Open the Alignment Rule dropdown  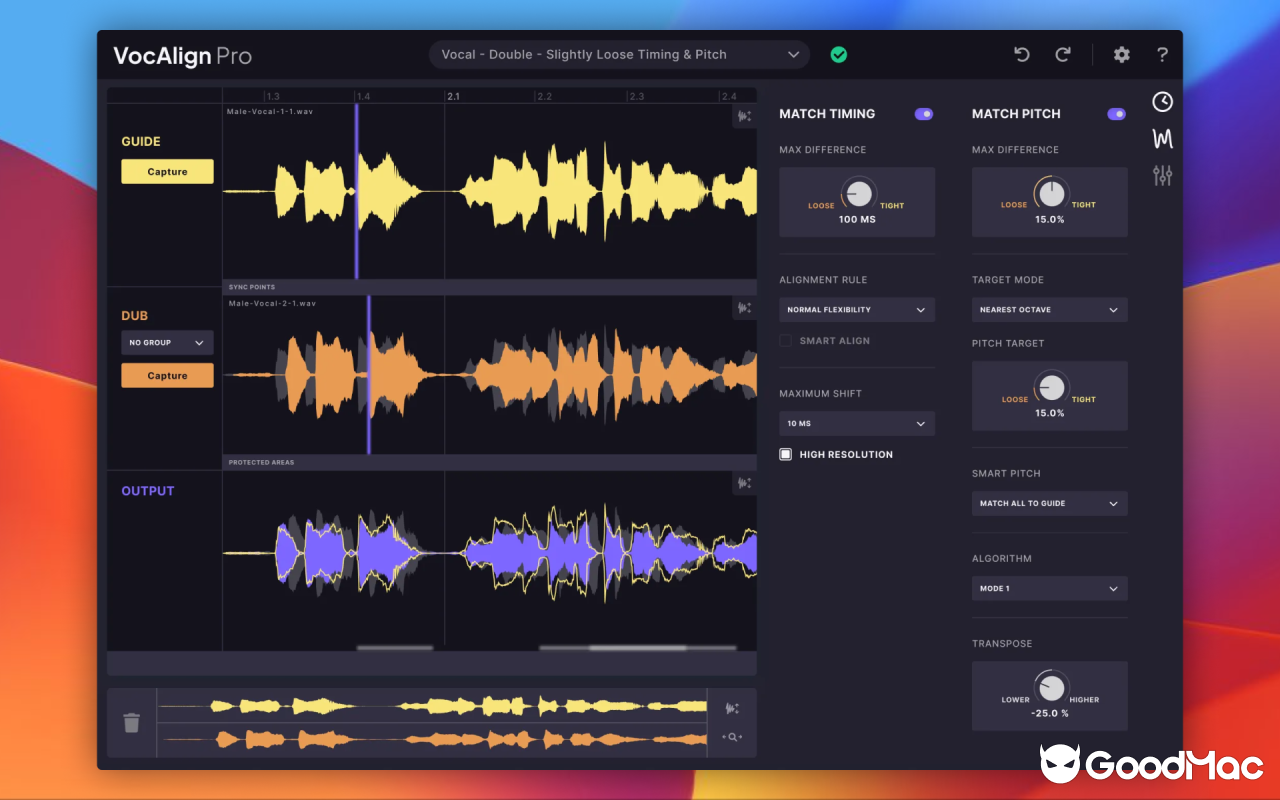click(x=856, y=309)
